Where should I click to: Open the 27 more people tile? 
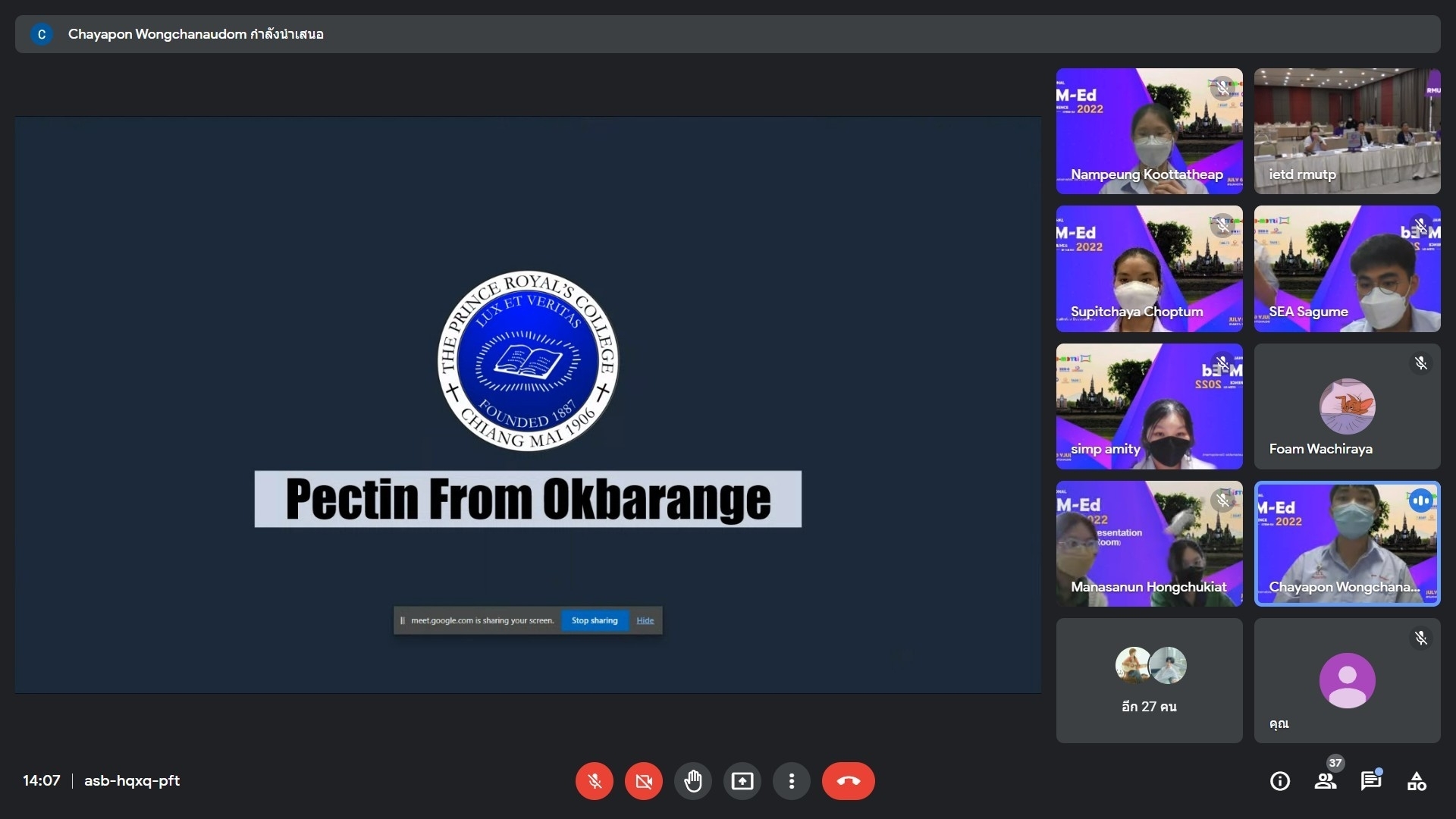point(1150,681)
